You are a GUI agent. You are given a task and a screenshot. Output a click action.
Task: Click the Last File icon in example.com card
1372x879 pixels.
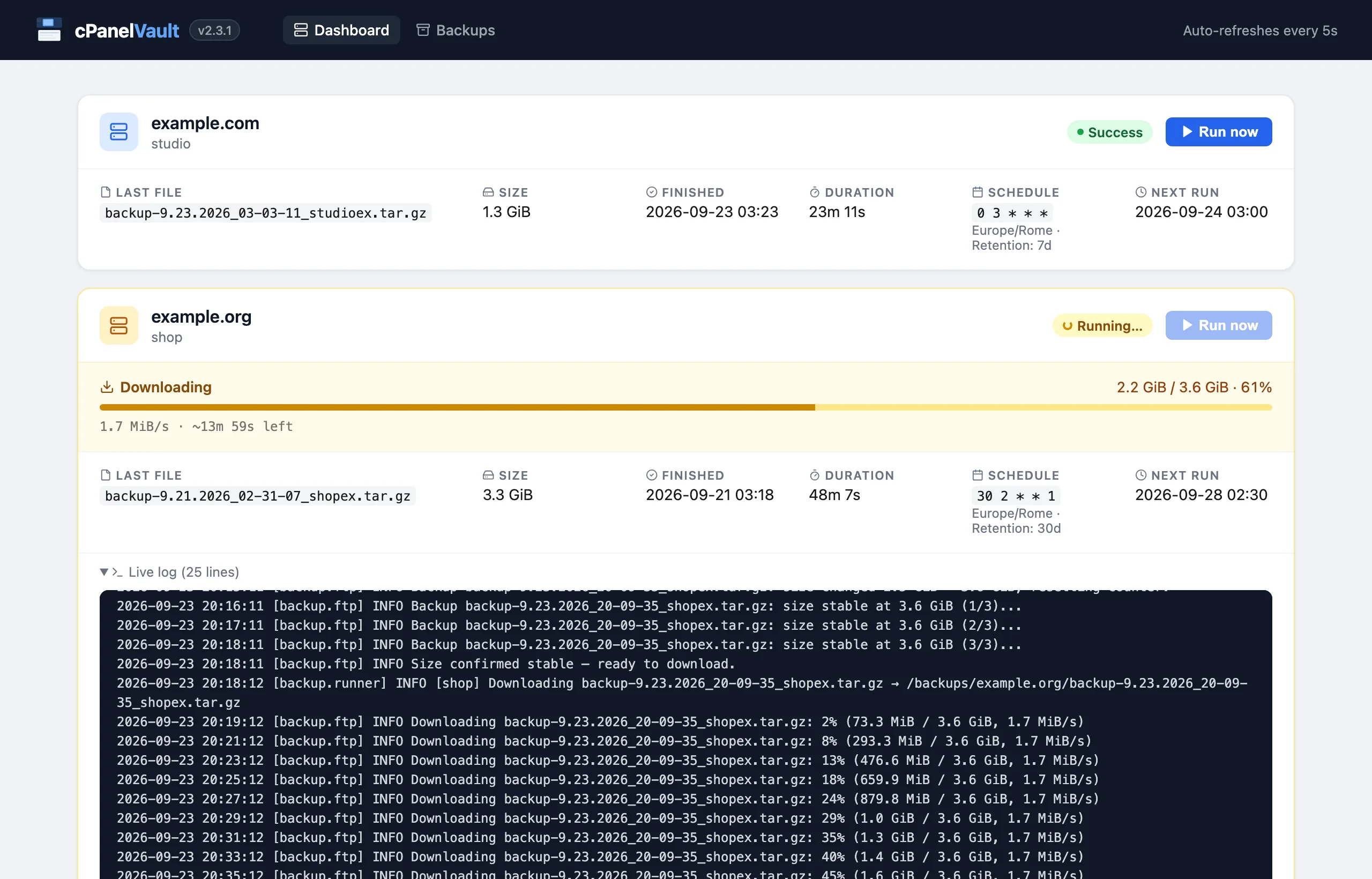click(x=106, y=192)
